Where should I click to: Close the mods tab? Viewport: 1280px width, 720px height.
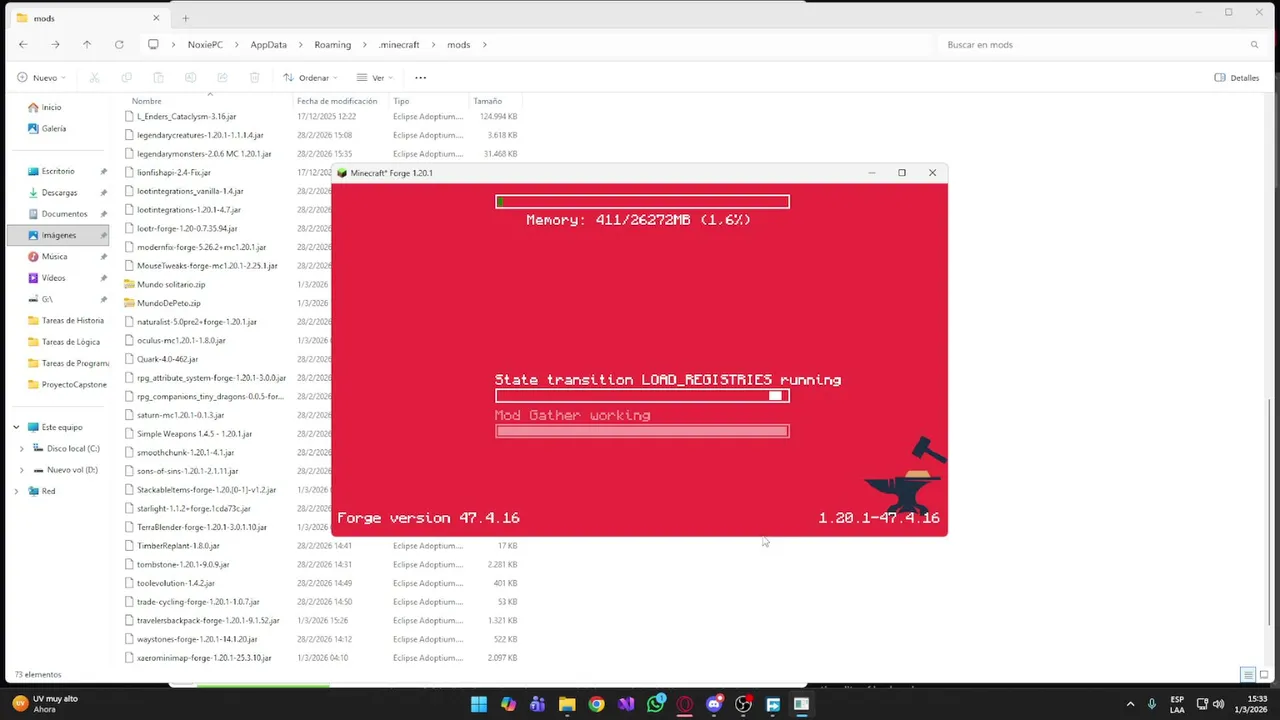[156, 18]
